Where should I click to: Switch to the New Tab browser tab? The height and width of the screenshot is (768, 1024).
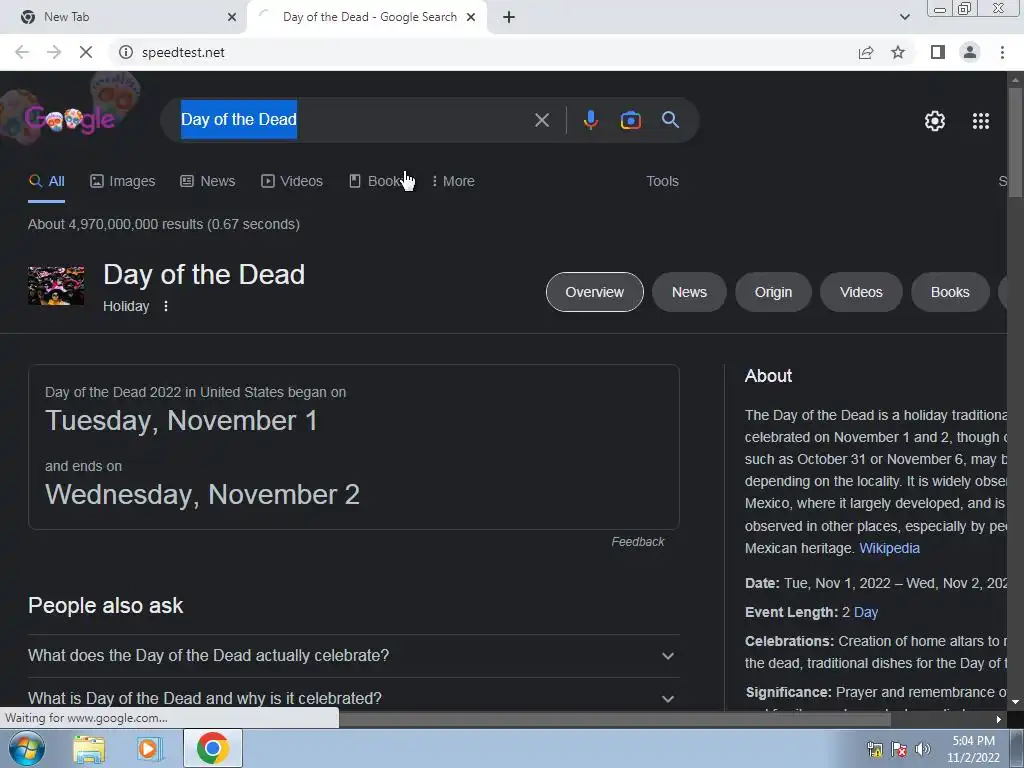click(x=124, y=17)
